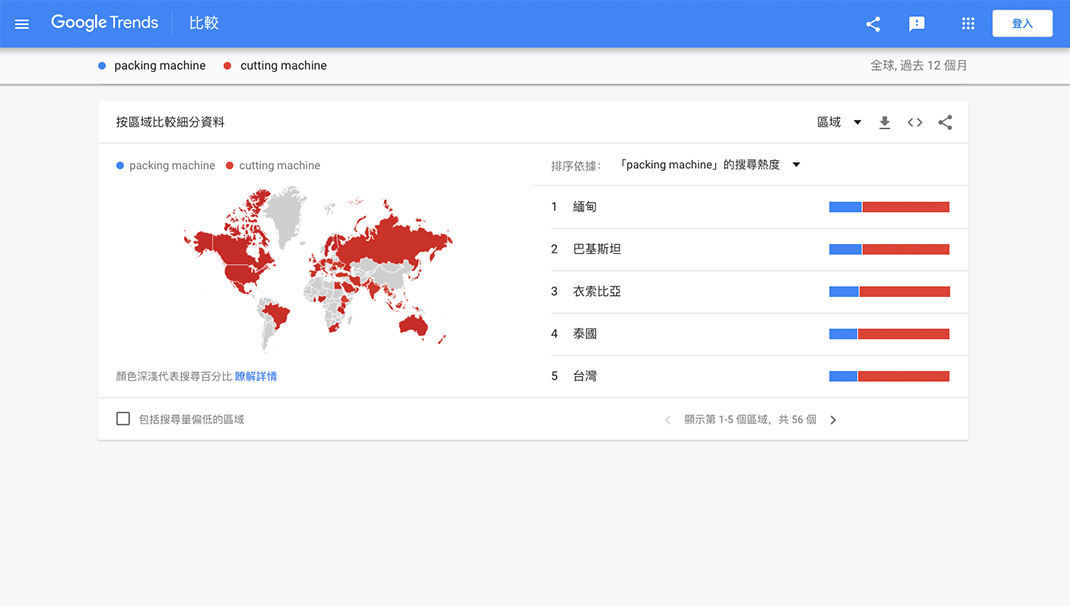Open the hamburger main menu

coord(22,24)
